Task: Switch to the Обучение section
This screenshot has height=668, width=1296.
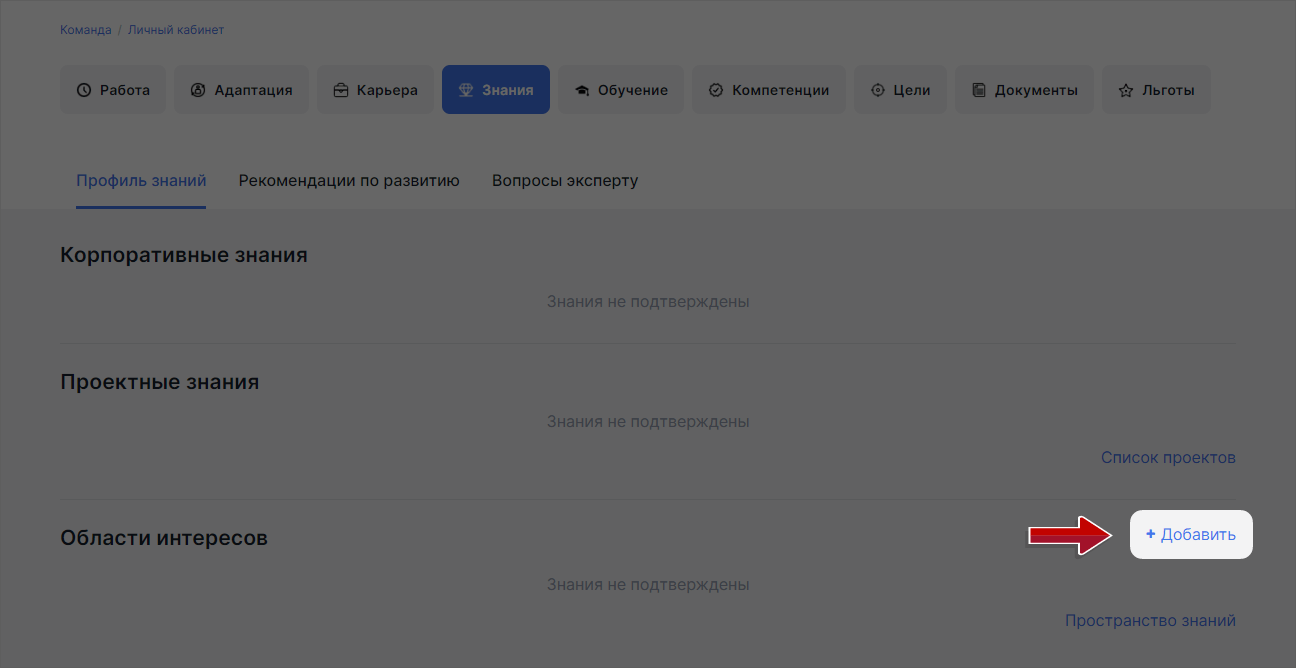Action: click(620, 89)
